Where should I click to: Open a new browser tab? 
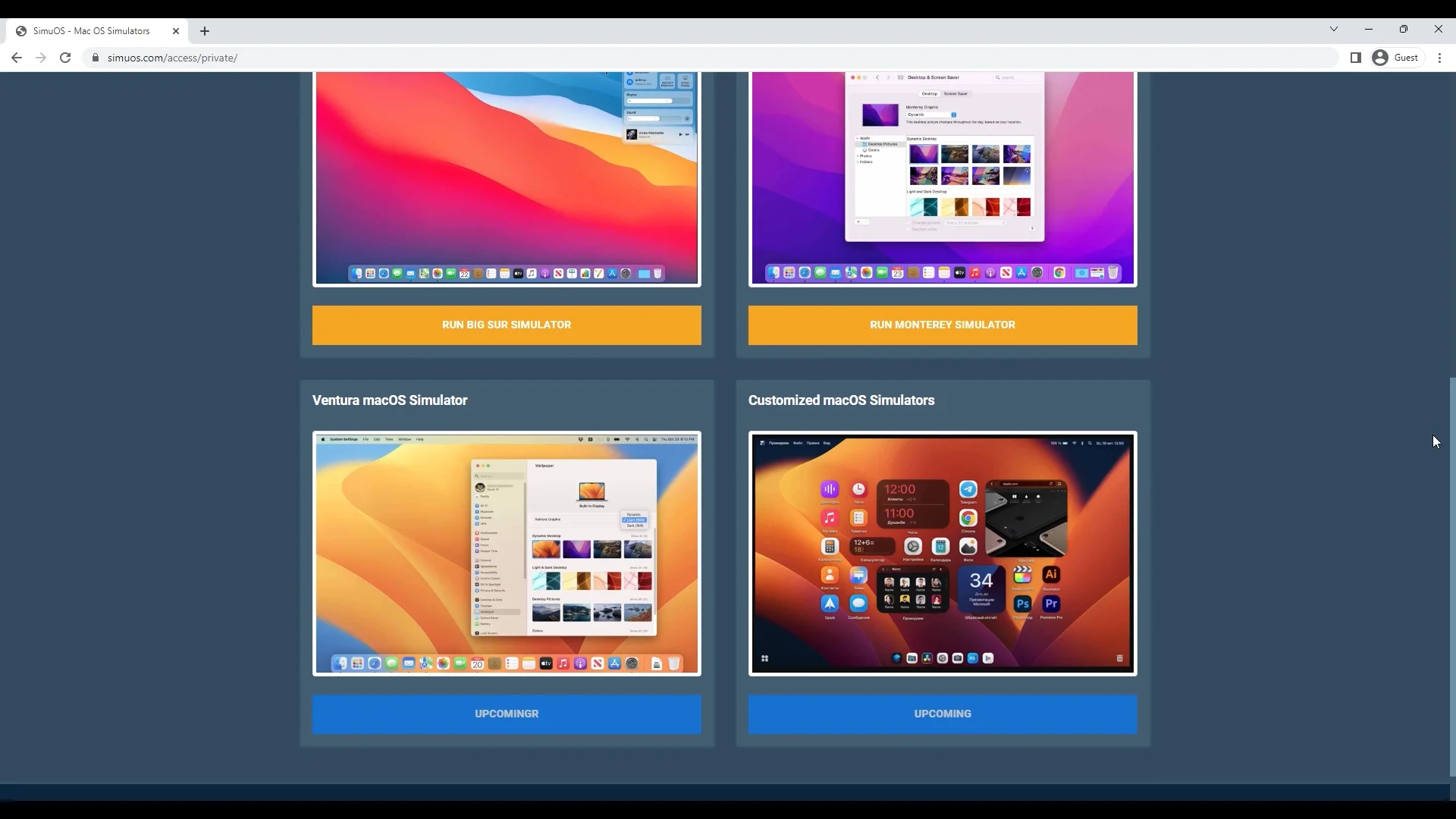[205, 31]
